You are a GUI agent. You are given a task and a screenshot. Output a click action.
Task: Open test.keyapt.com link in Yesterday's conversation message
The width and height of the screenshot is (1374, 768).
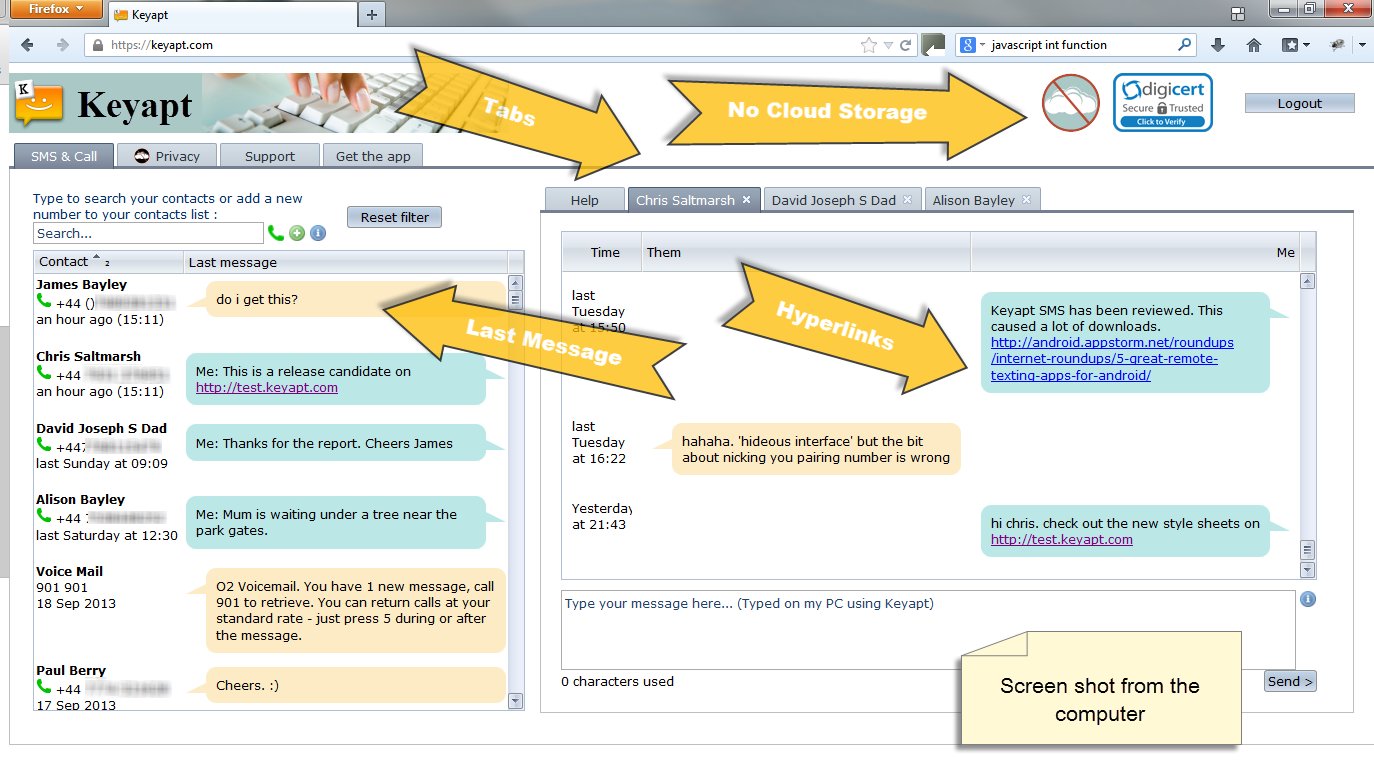(1062, 539)
